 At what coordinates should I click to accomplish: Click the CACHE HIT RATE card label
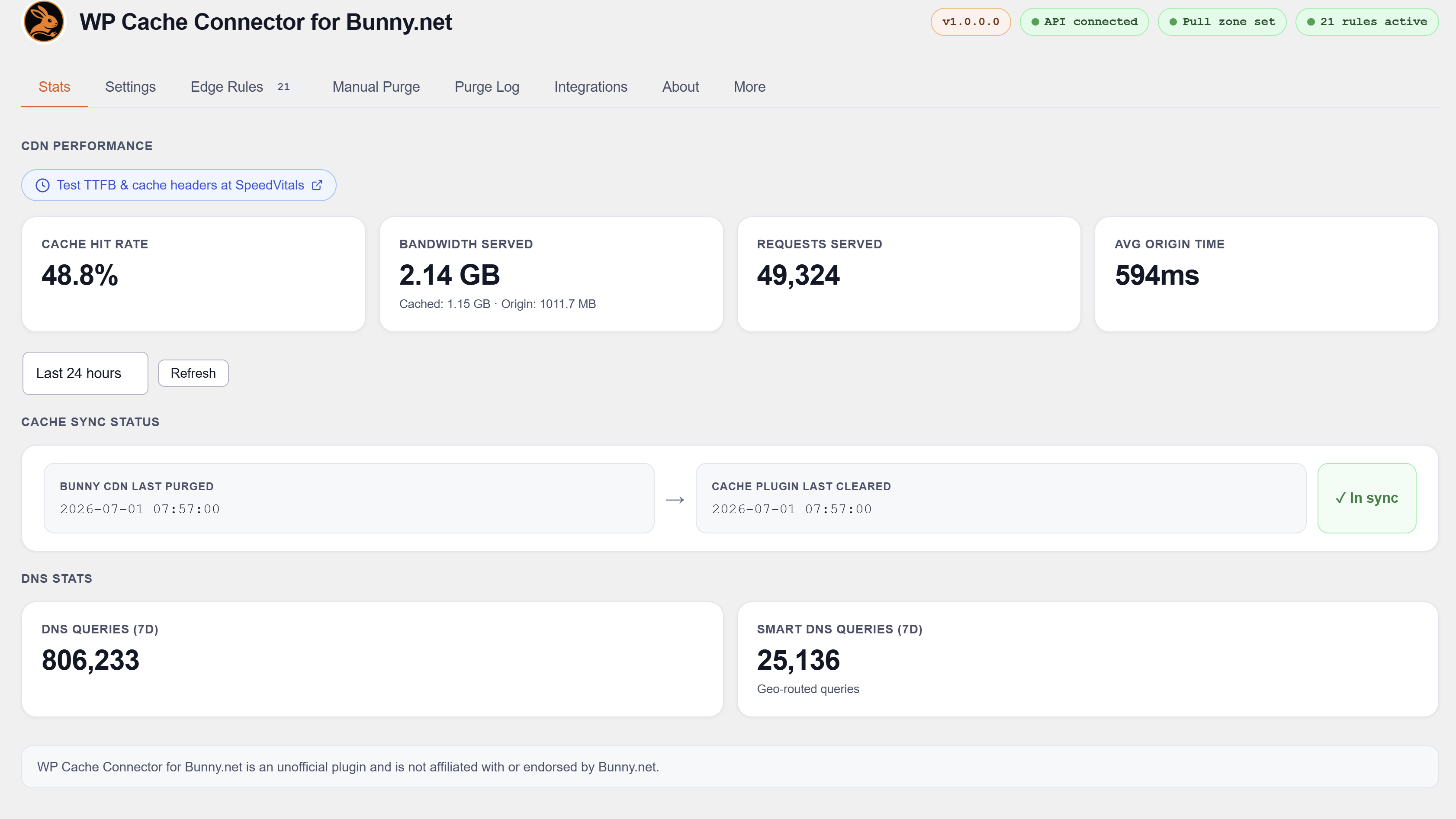[x=95, y=244]
